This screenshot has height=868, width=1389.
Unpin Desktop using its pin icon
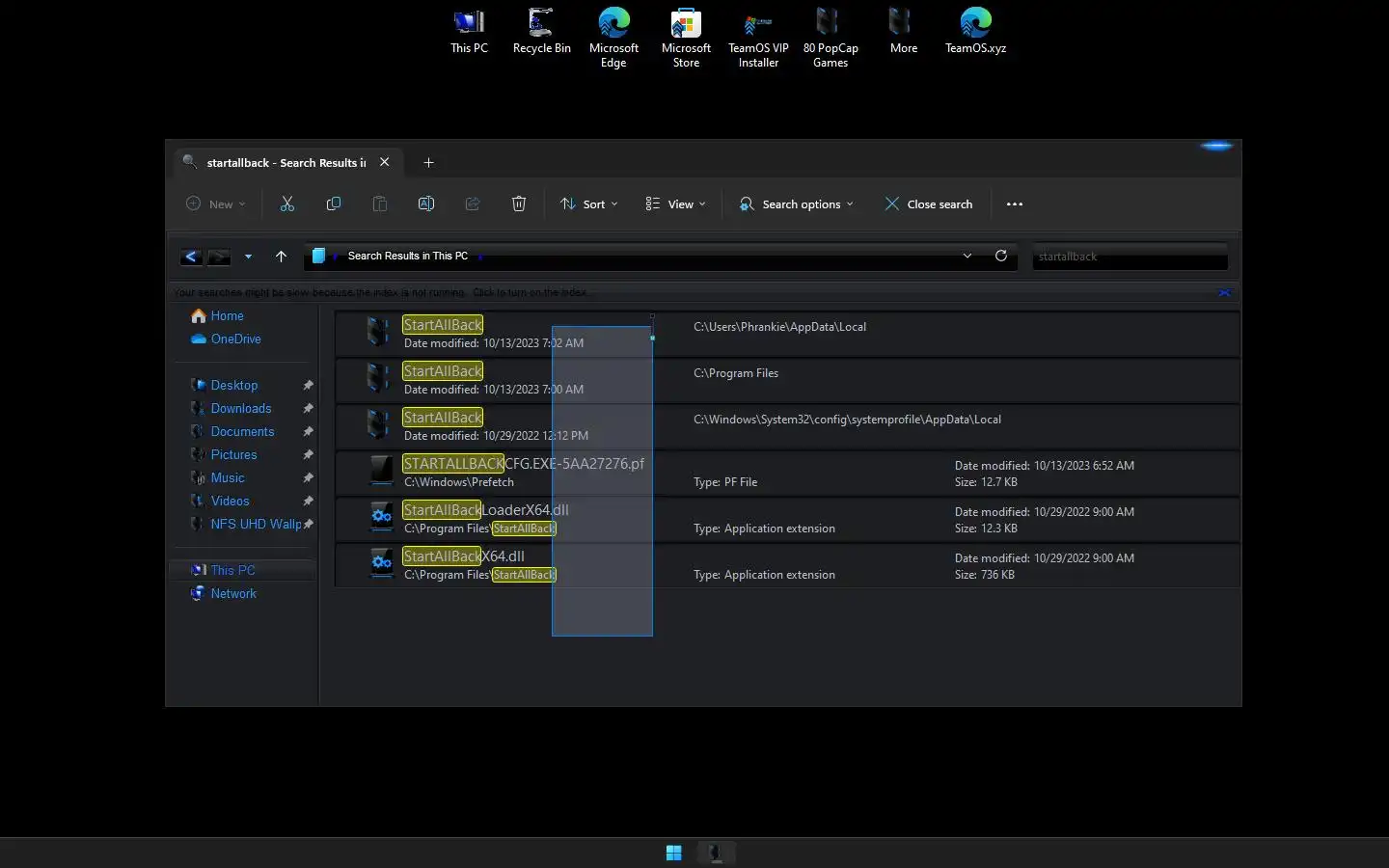pyautogui.click(x=309, y=385)
